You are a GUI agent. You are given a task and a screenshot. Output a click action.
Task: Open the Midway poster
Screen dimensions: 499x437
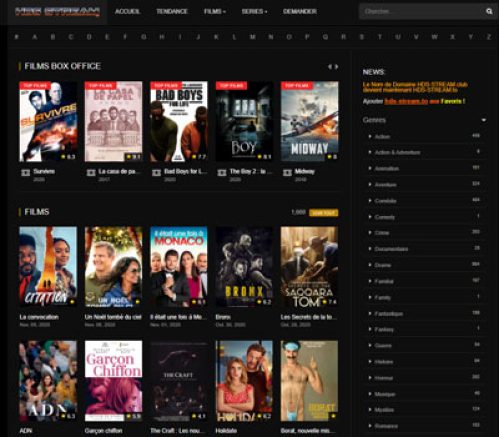coord(310,121)
